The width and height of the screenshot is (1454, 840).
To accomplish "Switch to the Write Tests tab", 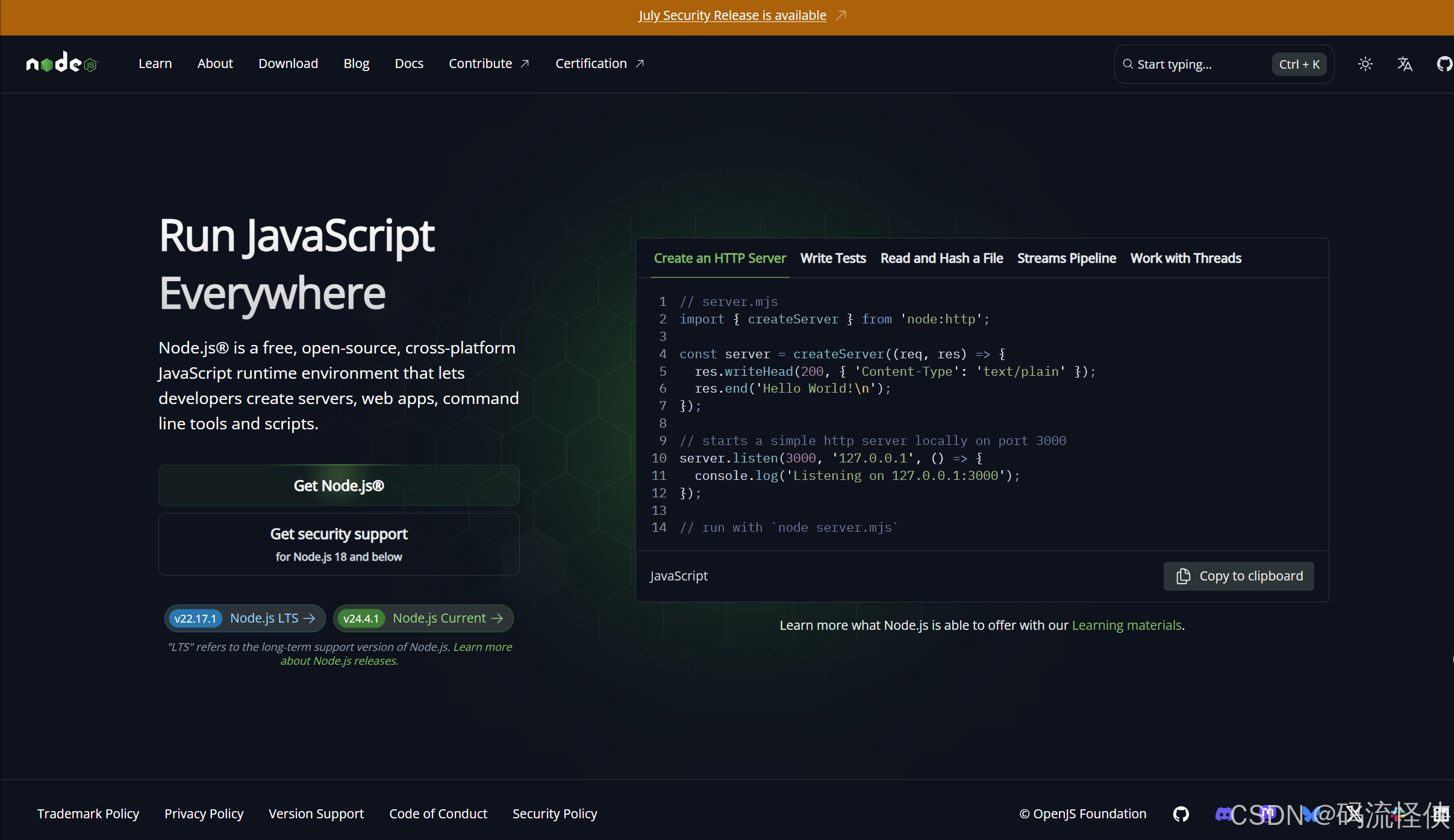I will 832,258.
